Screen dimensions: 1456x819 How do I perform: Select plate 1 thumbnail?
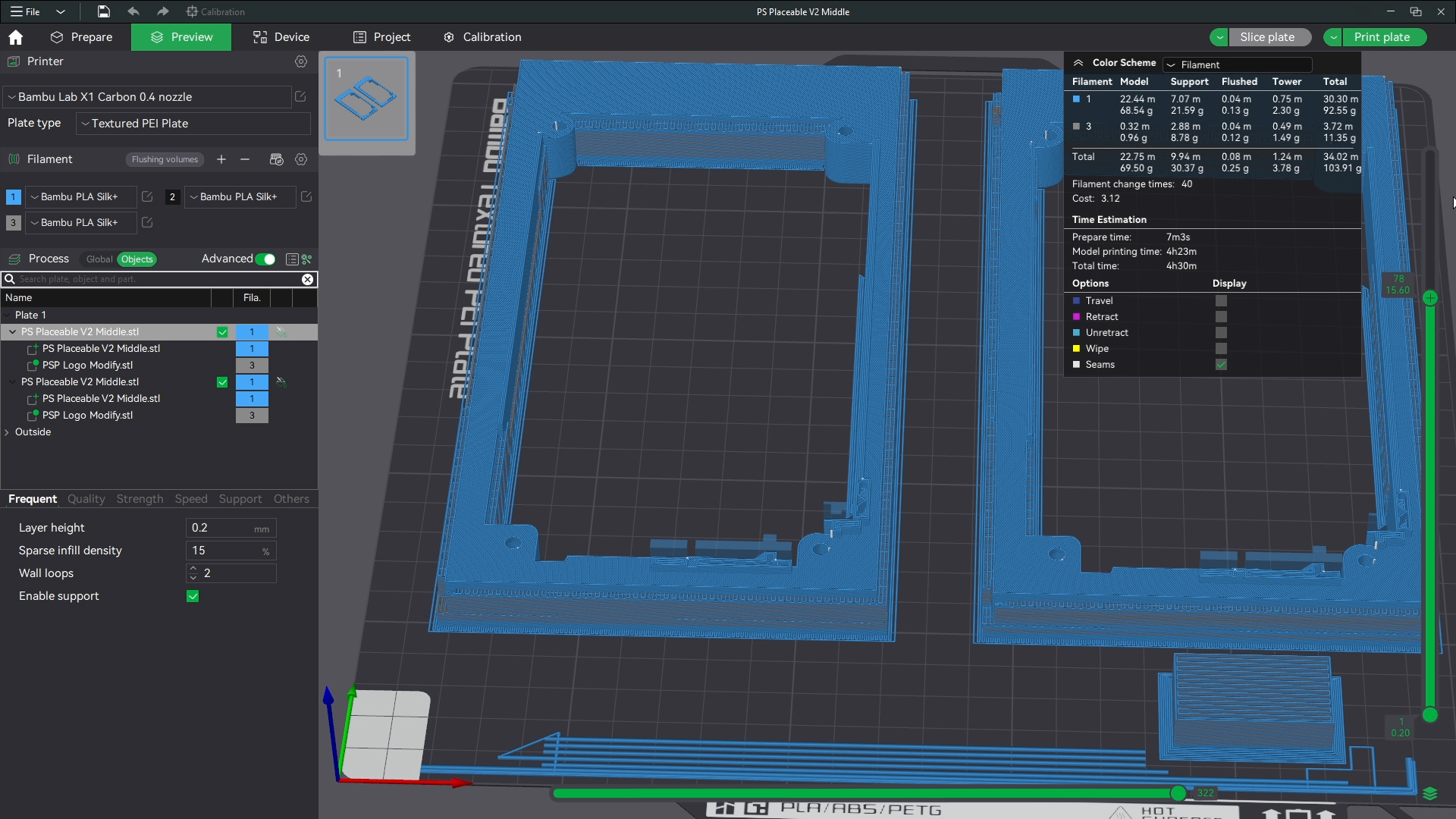click(366, 99)
